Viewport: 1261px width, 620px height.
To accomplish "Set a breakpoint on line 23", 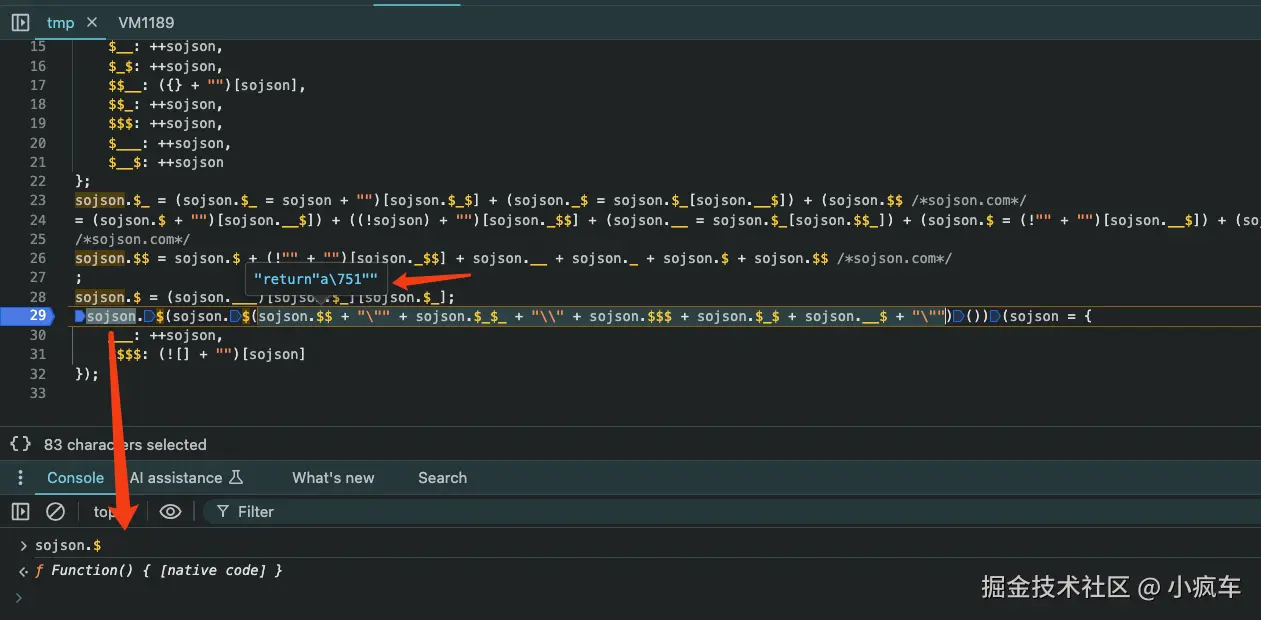I will pyautogui.click(x=37, y=200).
